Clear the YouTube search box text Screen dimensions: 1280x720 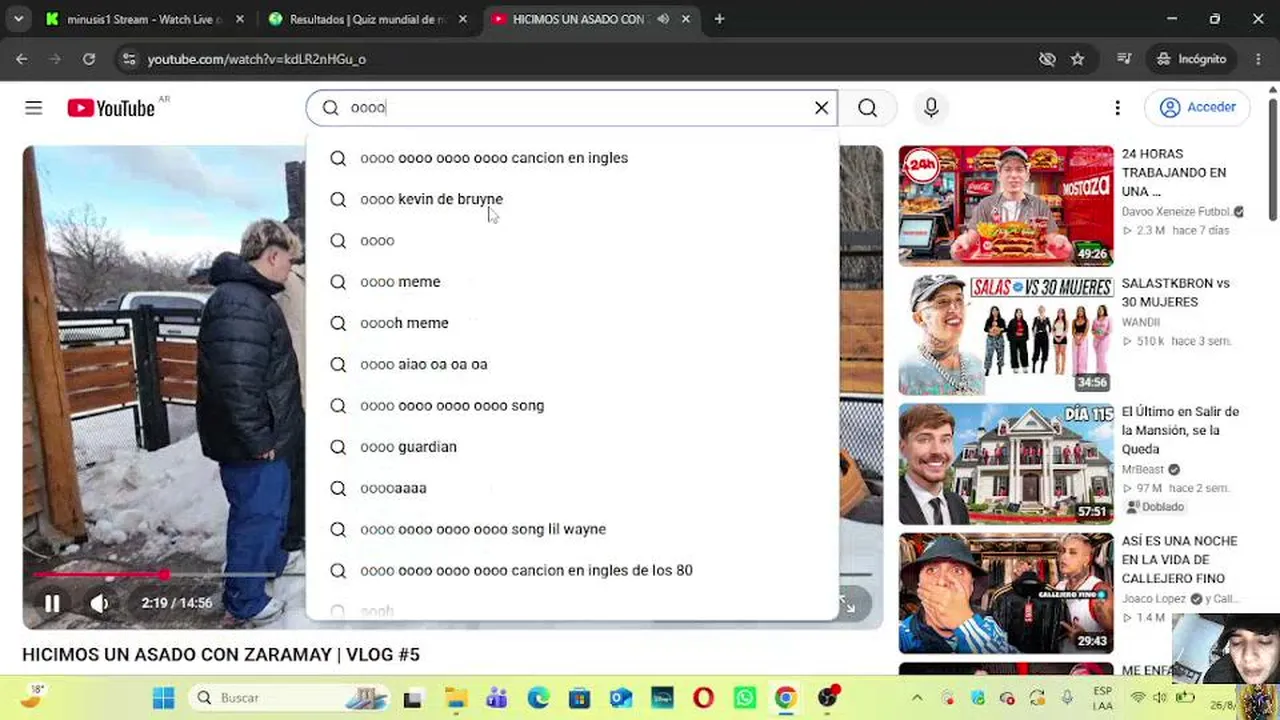[821, 108]
